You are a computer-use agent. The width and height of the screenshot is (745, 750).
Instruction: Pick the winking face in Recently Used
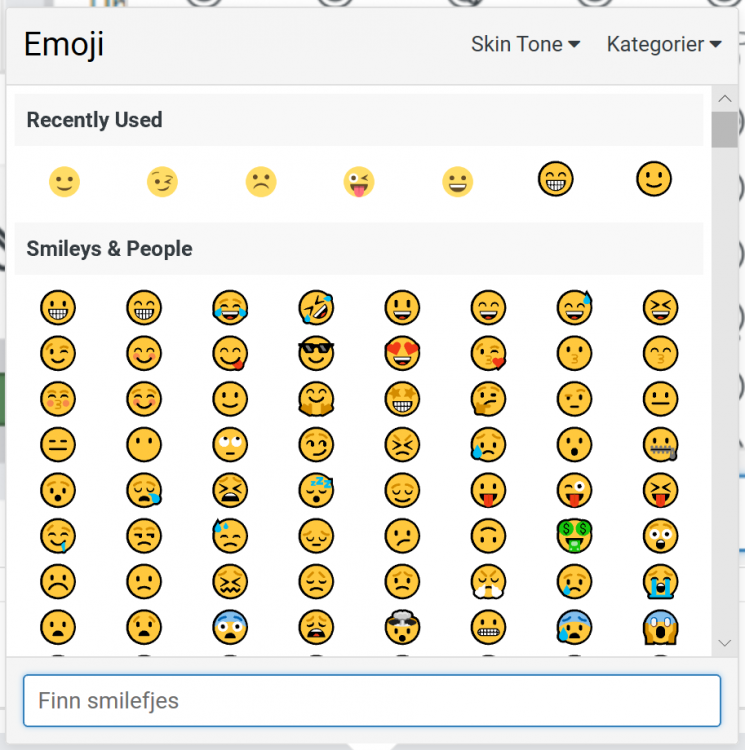pyautogui.click(x=162, y=182)
